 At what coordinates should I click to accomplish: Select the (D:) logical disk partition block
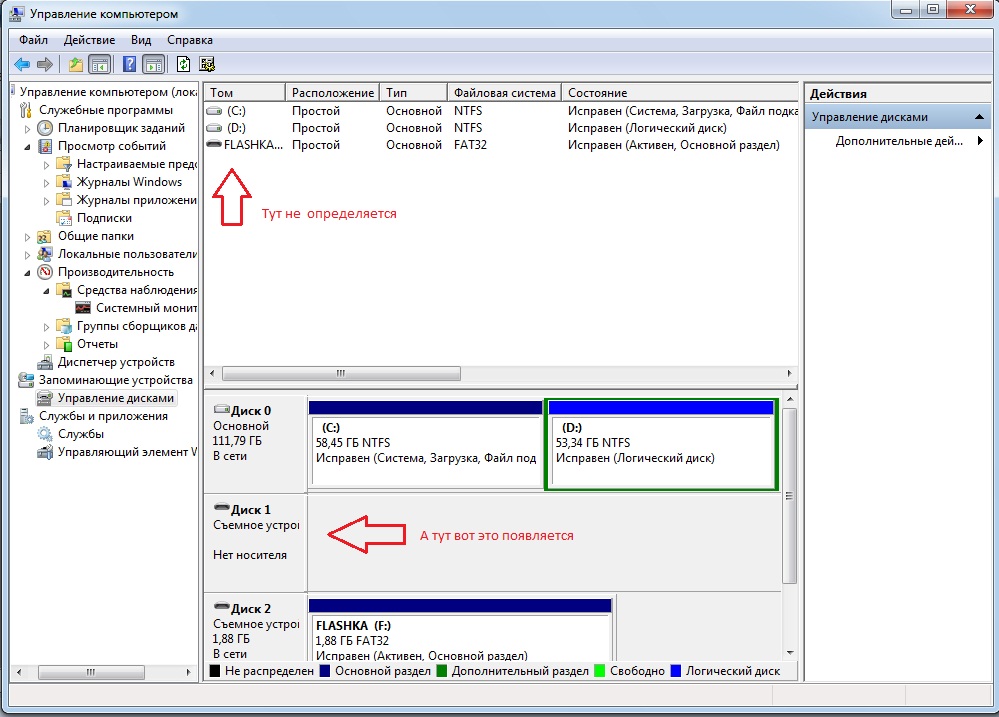pos(662,448)
